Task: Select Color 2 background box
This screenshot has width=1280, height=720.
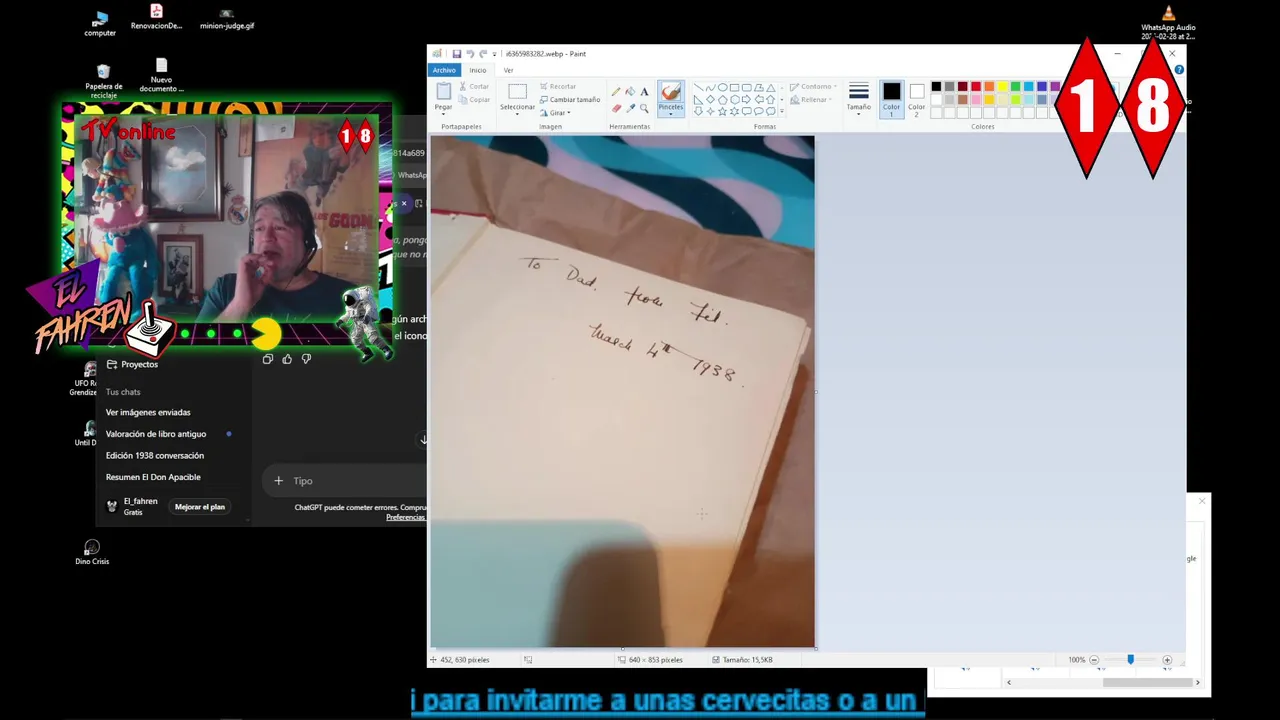Action: [917, 99]
